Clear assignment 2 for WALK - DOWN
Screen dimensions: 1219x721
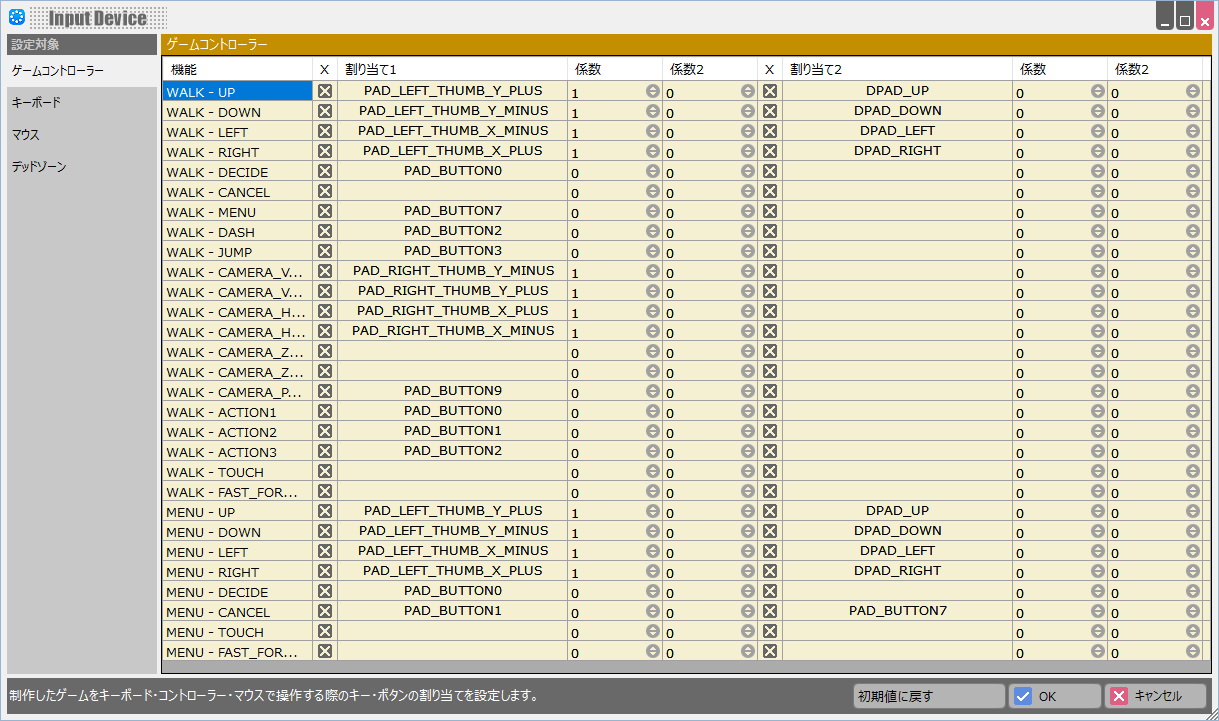770,111
